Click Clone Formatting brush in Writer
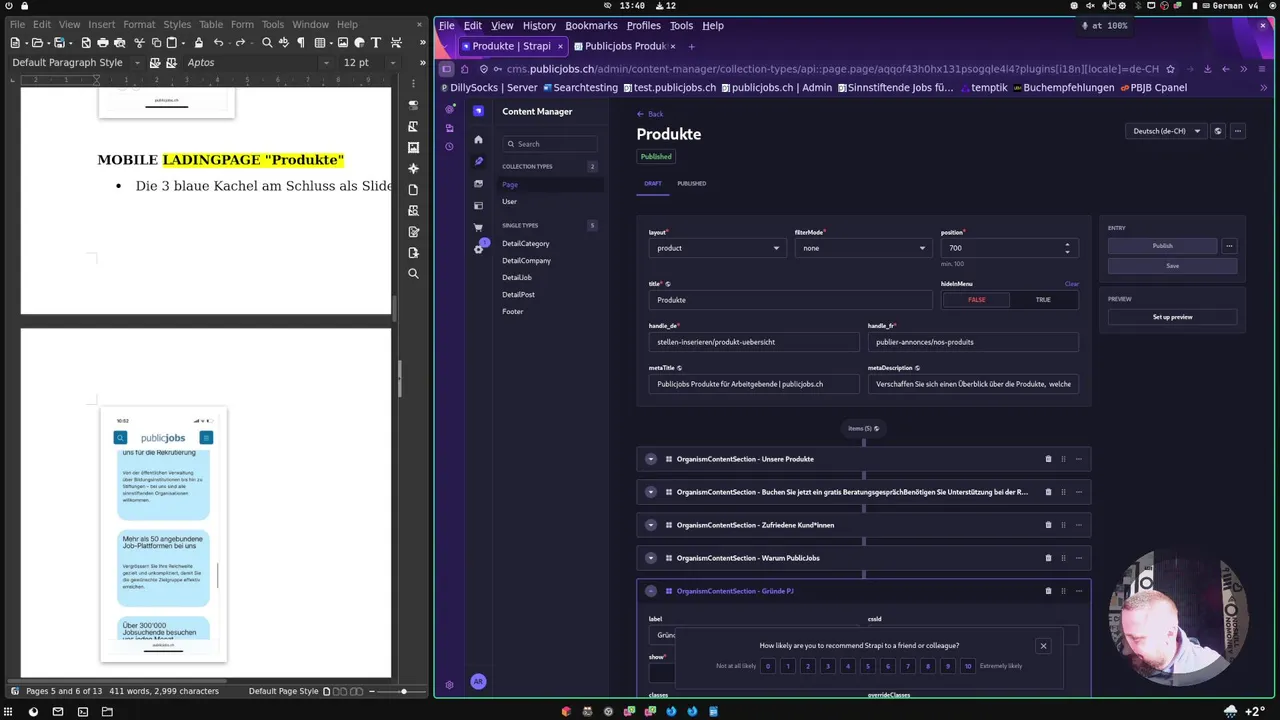 pyautogui.click(x=198, y=43)
